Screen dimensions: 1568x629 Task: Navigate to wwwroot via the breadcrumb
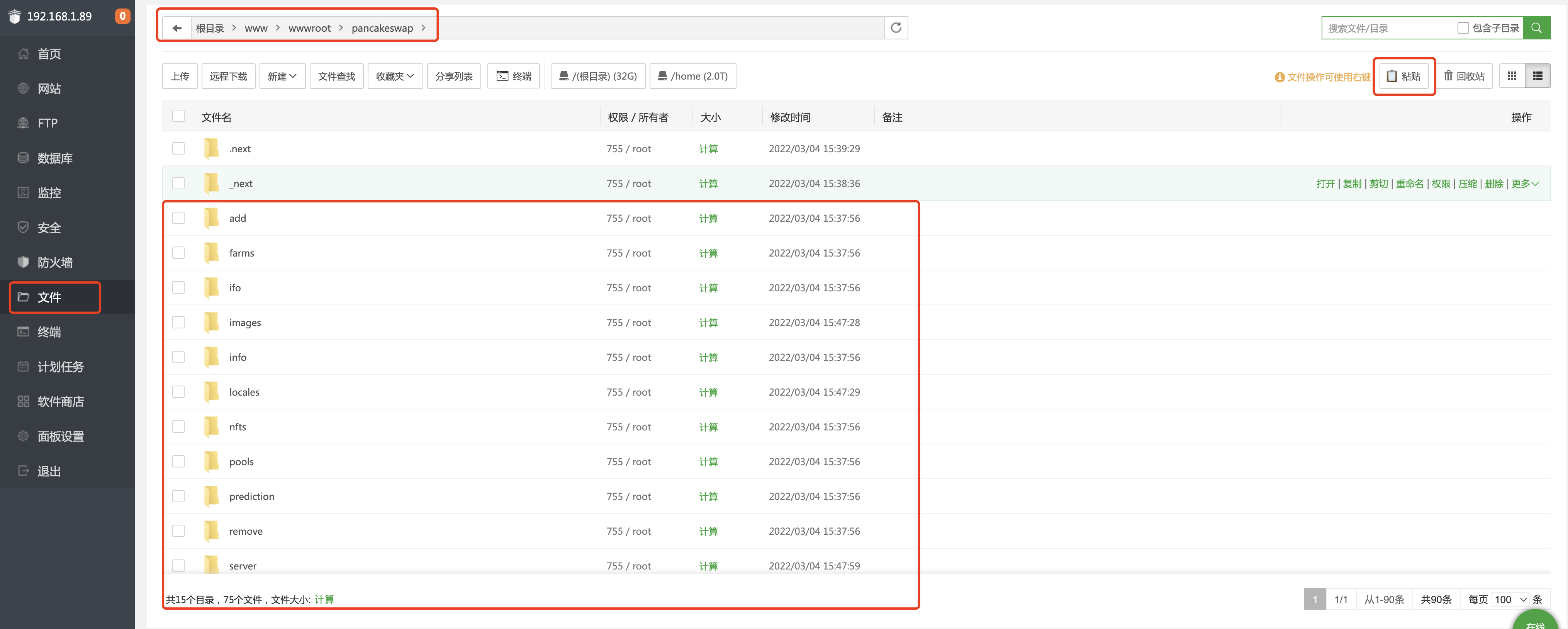[309, 27]
